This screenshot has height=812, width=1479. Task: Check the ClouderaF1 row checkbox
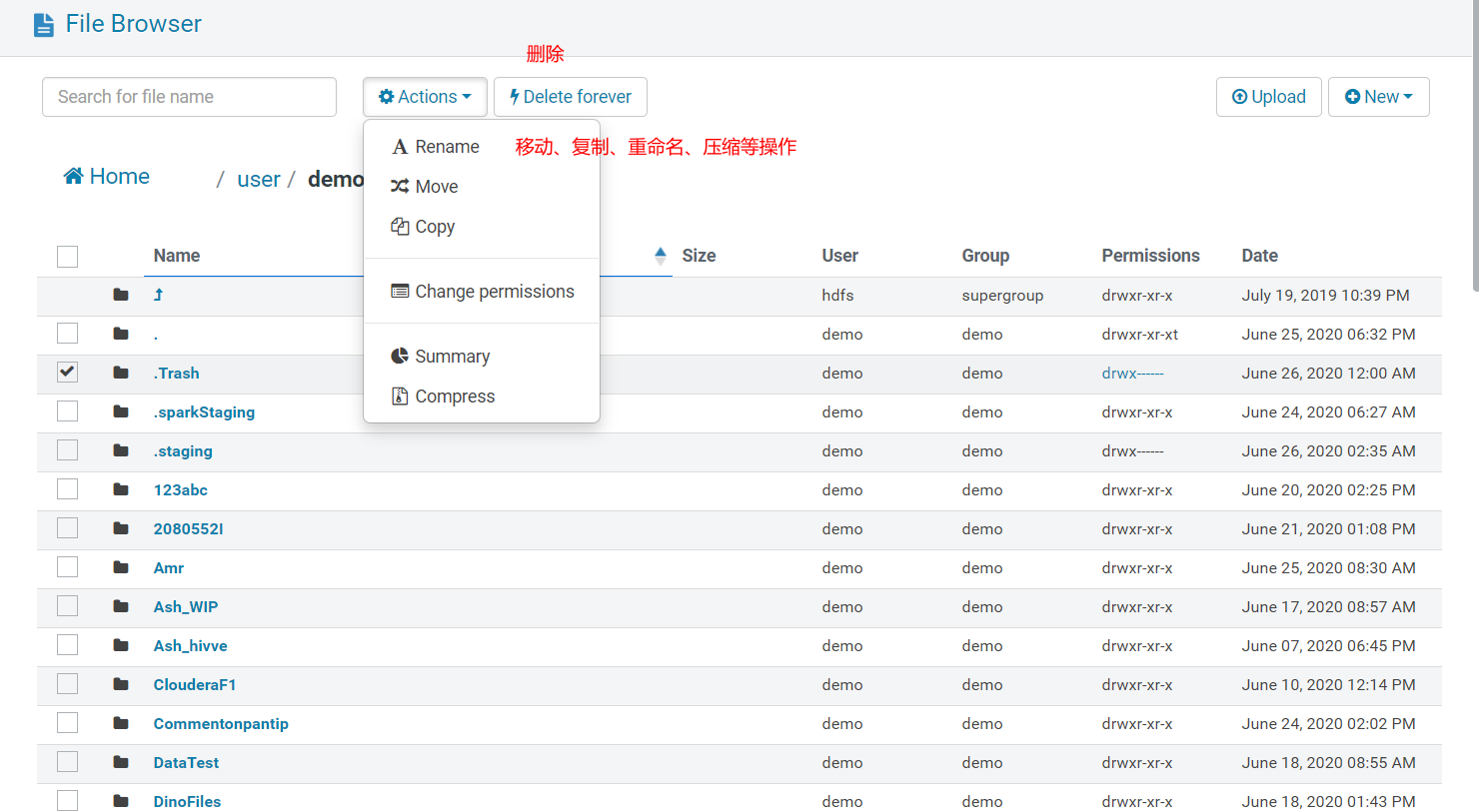point(68,684)
